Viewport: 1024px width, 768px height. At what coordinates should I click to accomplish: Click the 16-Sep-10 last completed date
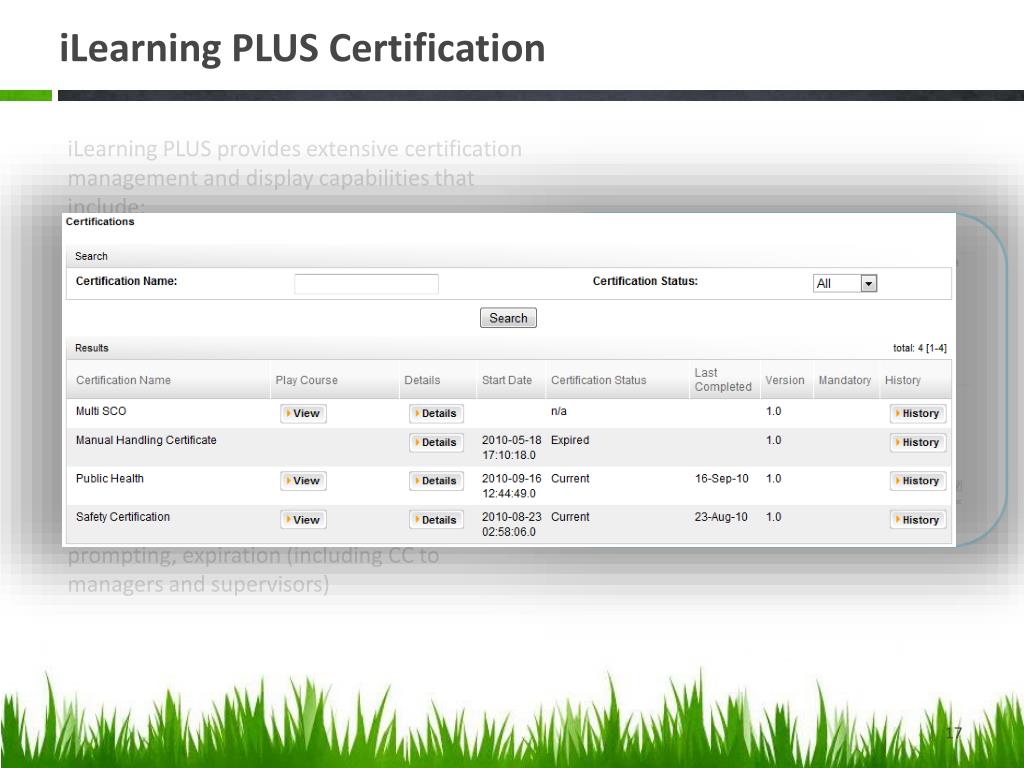coord(721,479)
